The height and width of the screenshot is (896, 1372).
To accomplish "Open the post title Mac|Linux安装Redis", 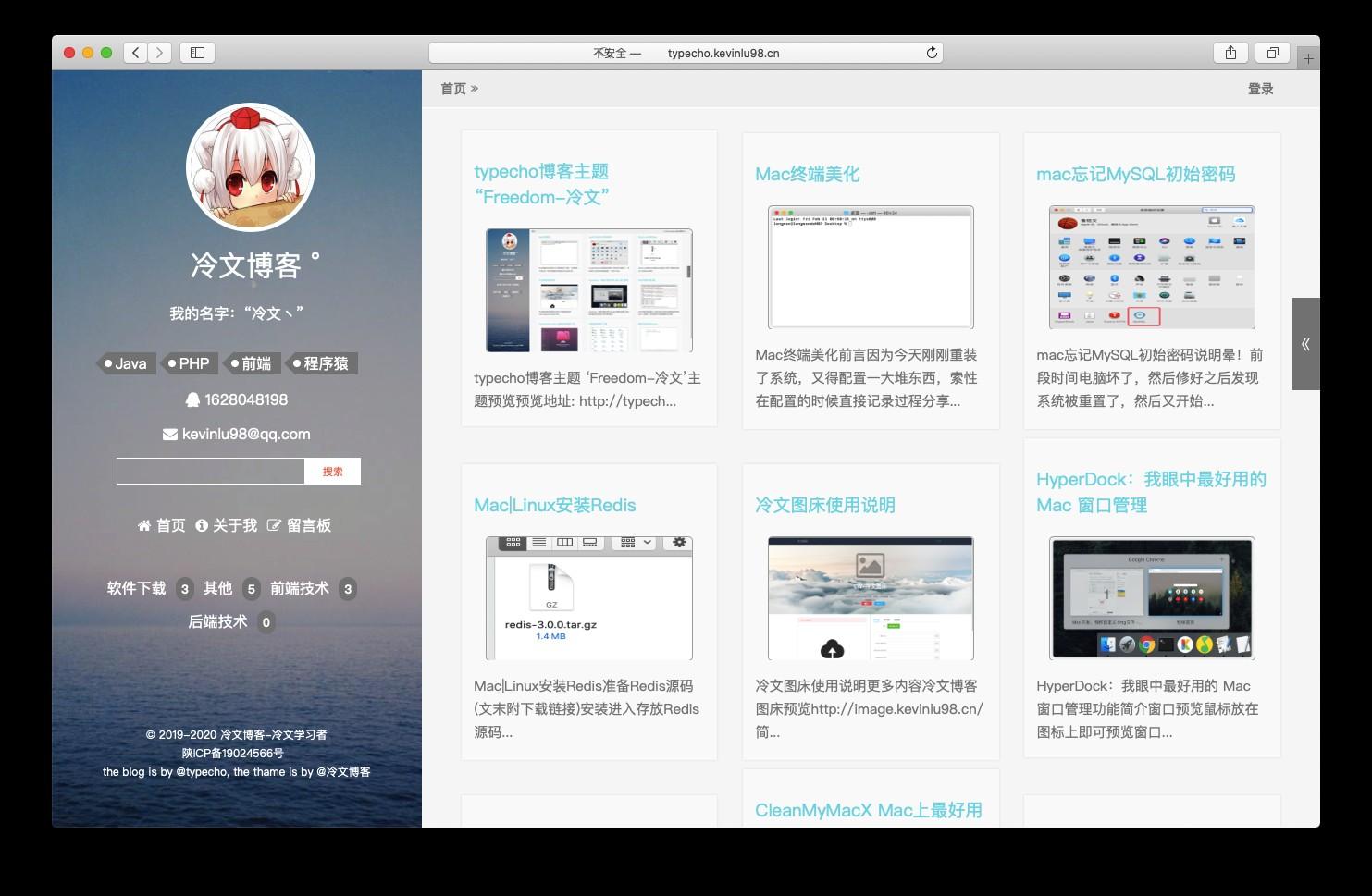I will 555,505.
